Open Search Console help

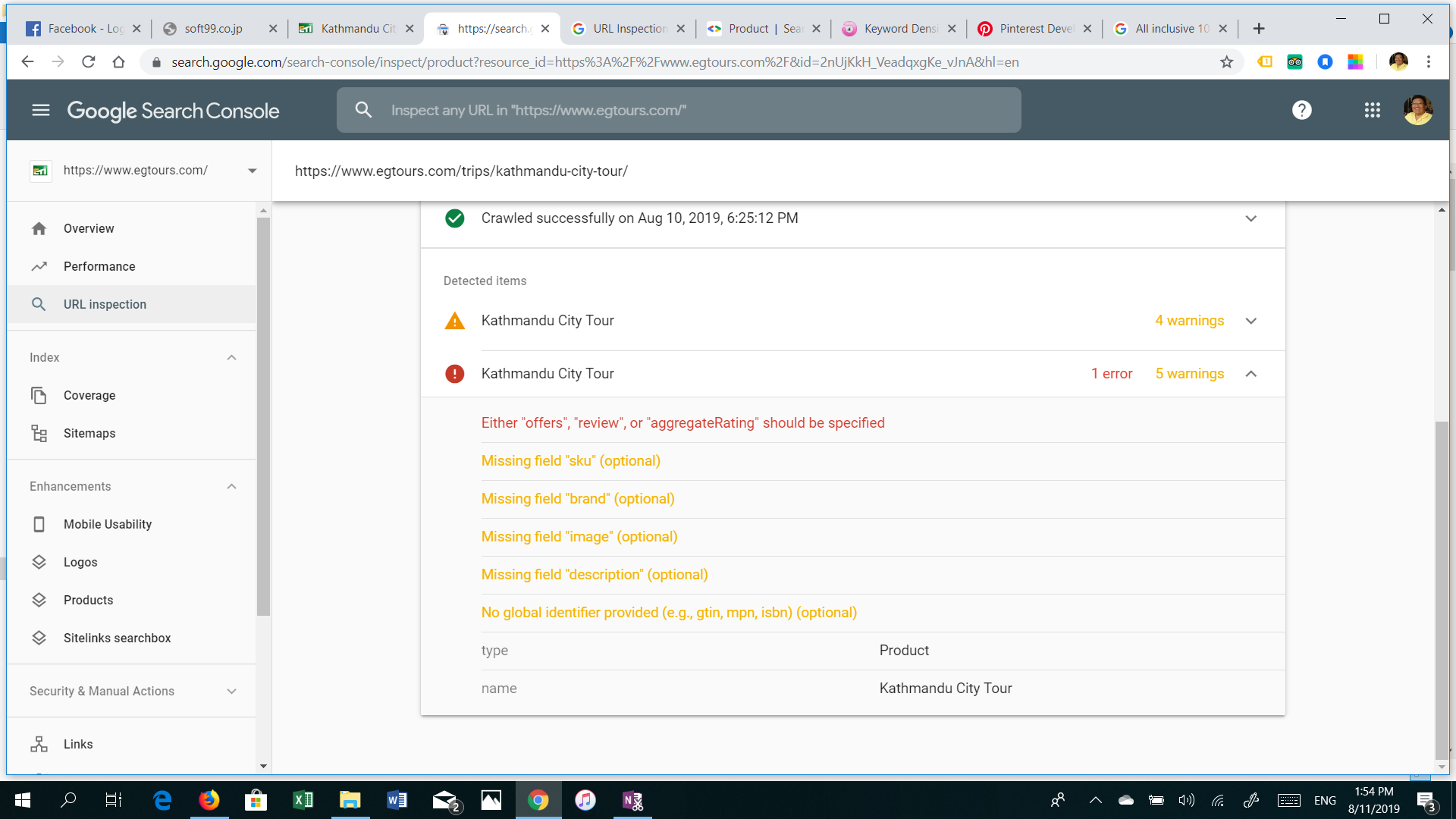1302,111
